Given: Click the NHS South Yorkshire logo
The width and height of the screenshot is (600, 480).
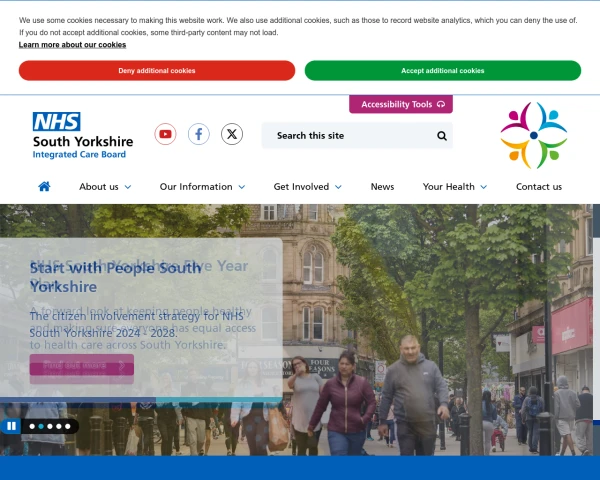Looking at the screenshot, I should [83, 136].
